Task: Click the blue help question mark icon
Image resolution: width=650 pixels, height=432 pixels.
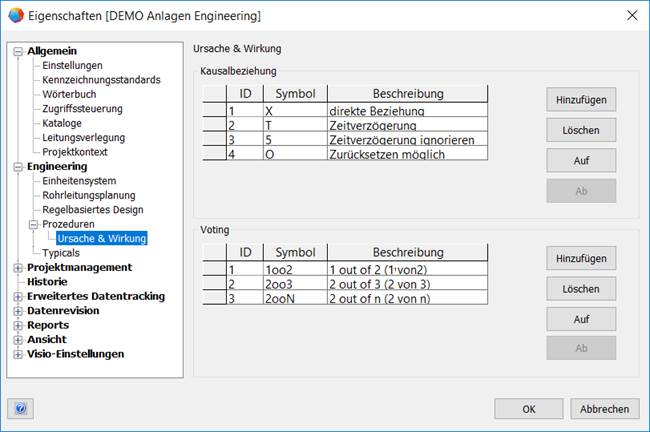Action: pos(20,409)
